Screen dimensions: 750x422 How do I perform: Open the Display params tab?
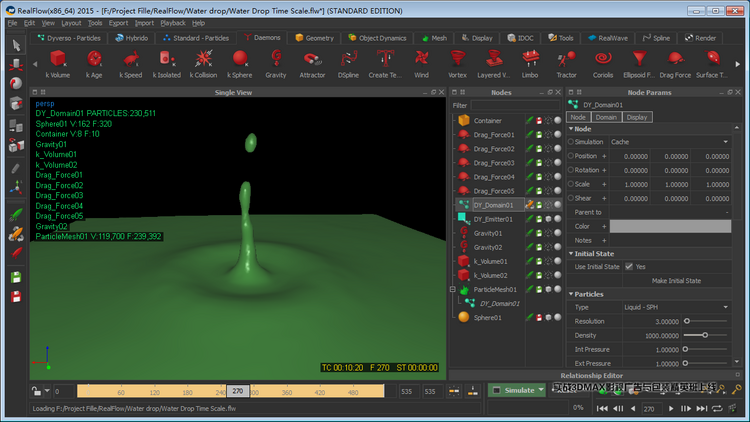[637, 117]
